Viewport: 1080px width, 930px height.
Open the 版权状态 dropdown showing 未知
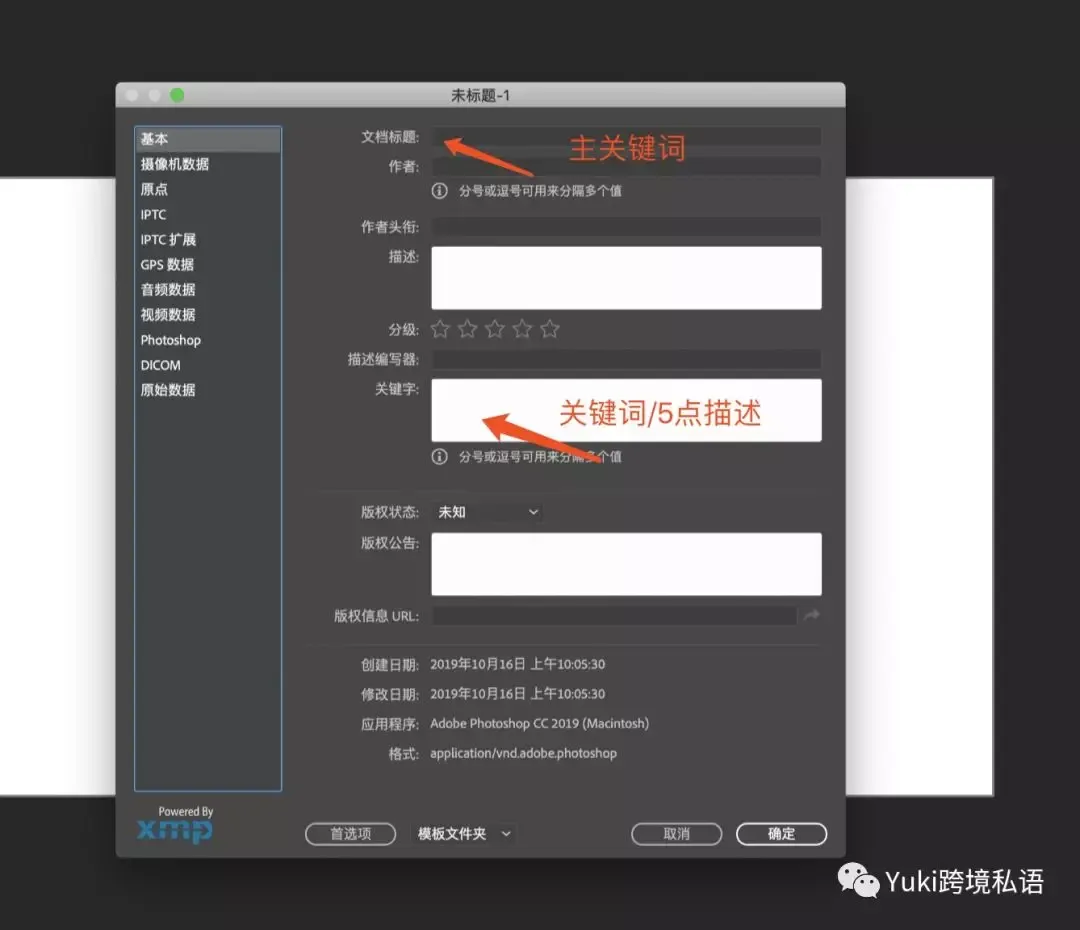click(x=487, y=512)
